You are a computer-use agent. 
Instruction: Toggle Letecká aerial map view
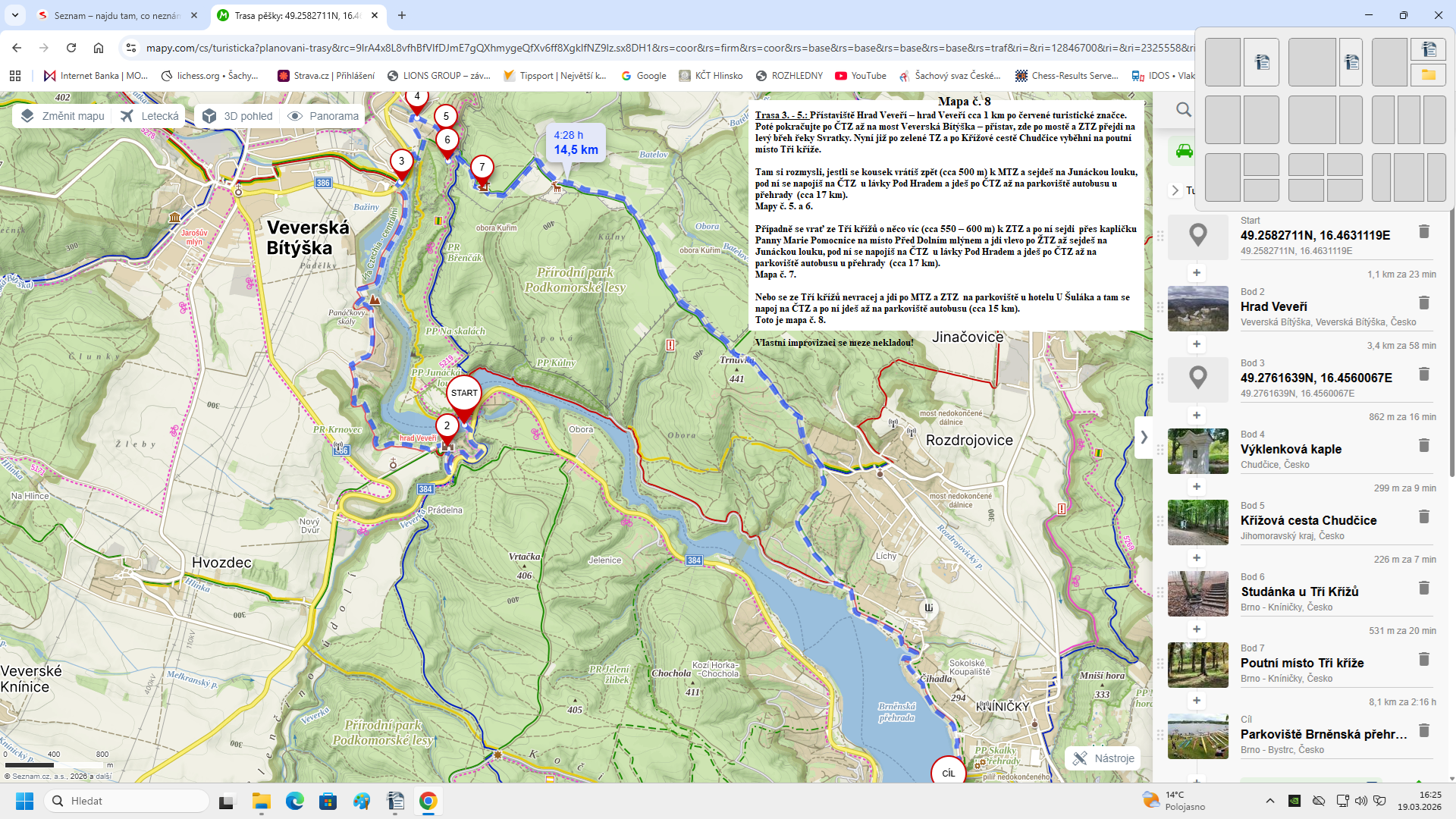[150, 116]
